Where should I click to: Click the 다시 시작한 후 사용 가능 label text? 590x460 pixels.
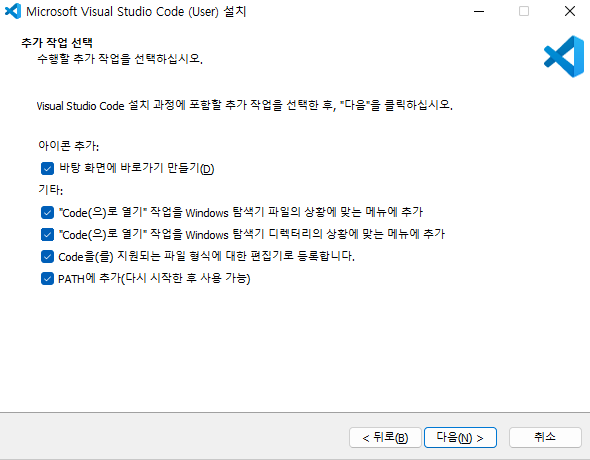186,279
